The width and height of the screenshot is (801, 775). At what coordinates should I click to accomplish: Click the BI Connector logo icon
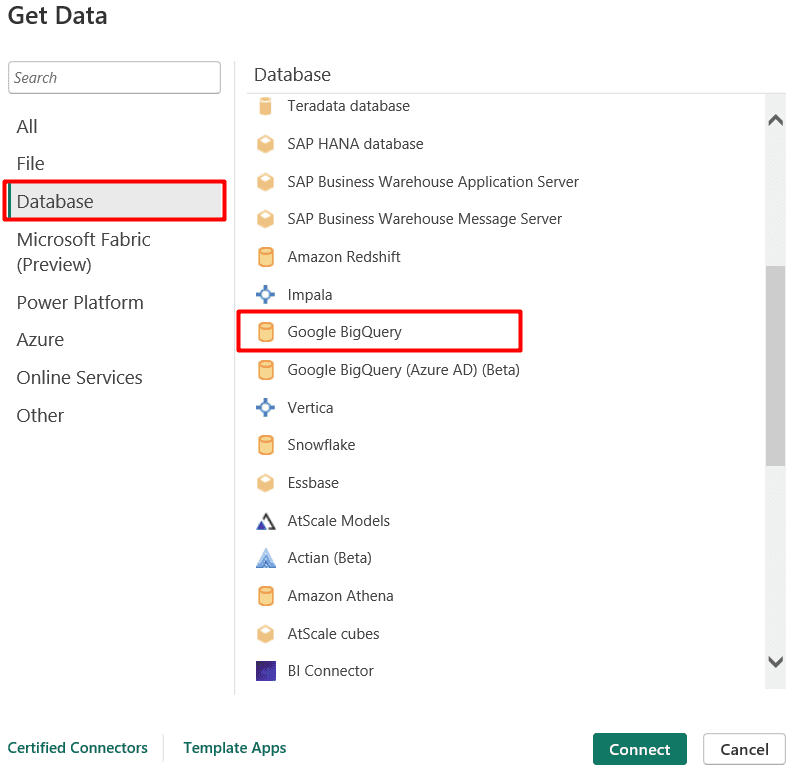(x=266, y=671)
